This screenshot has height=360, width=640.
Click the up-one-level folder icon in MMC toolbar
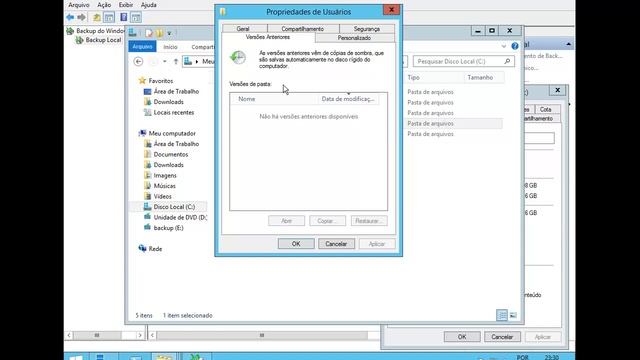pyautogui.click(x=97, y=17)
